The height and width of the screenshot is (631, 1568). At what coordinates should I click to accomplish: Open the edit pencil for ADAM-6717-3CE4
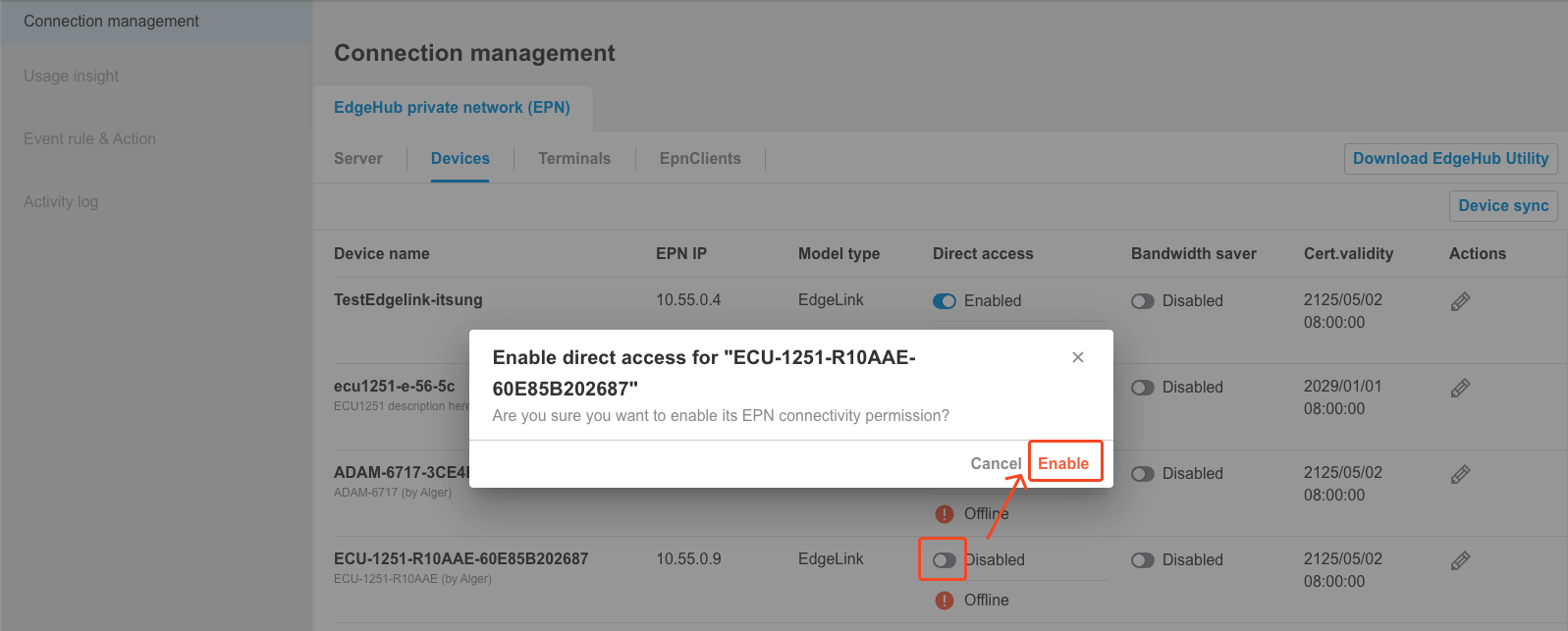1459,473
